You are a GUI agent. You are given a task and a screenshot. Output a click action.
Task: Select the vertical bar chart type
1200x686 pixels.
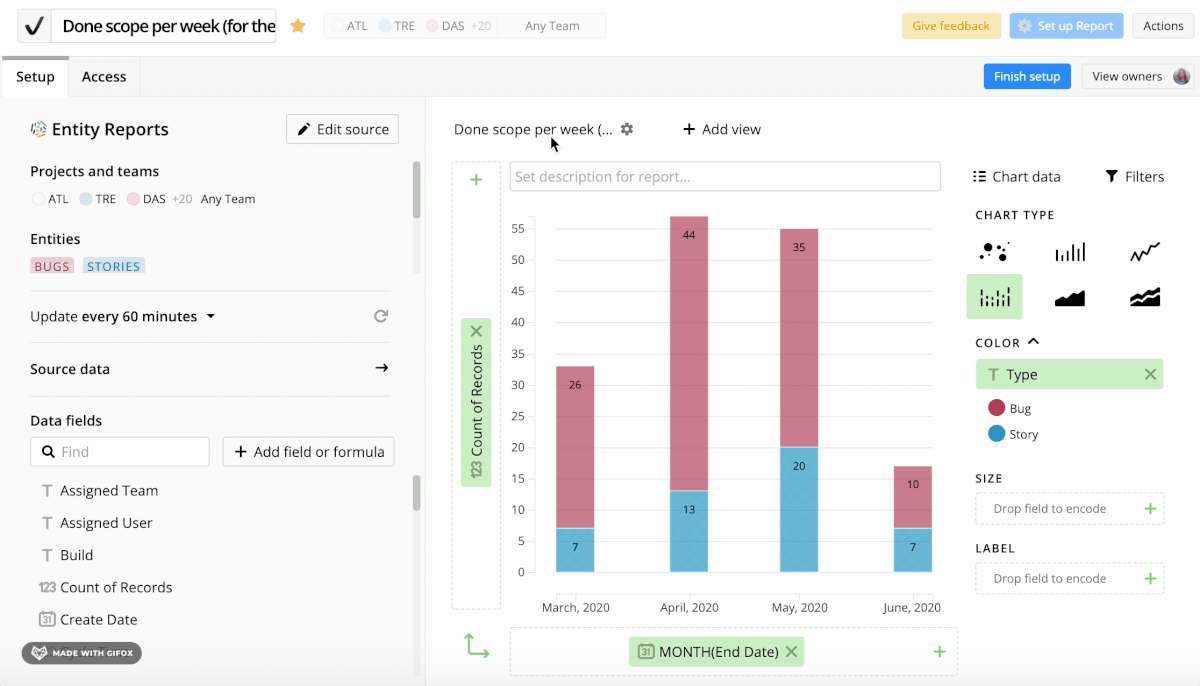1069,251
